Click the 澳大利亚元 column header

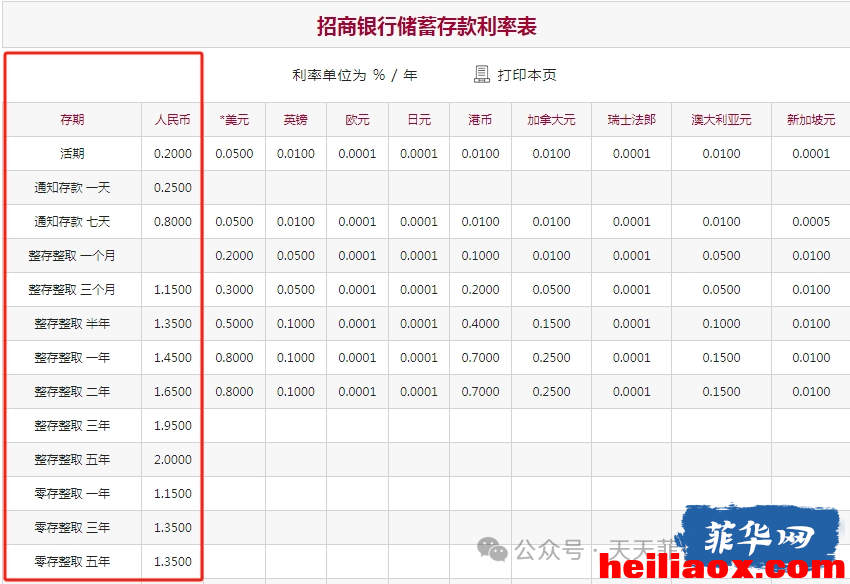(721, 119)
